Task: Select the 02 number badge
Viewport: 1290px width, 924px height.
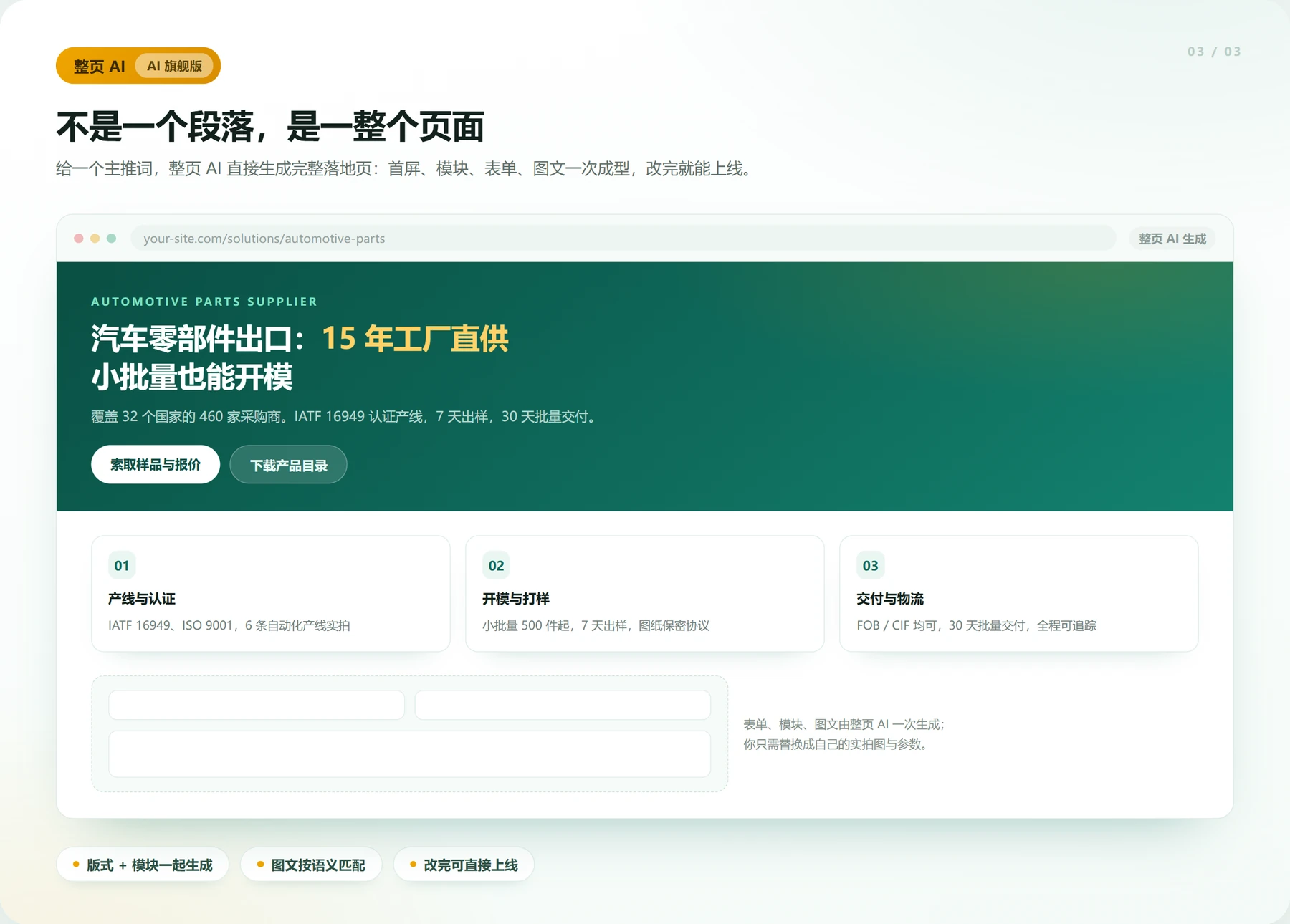Action: point(496,565)
